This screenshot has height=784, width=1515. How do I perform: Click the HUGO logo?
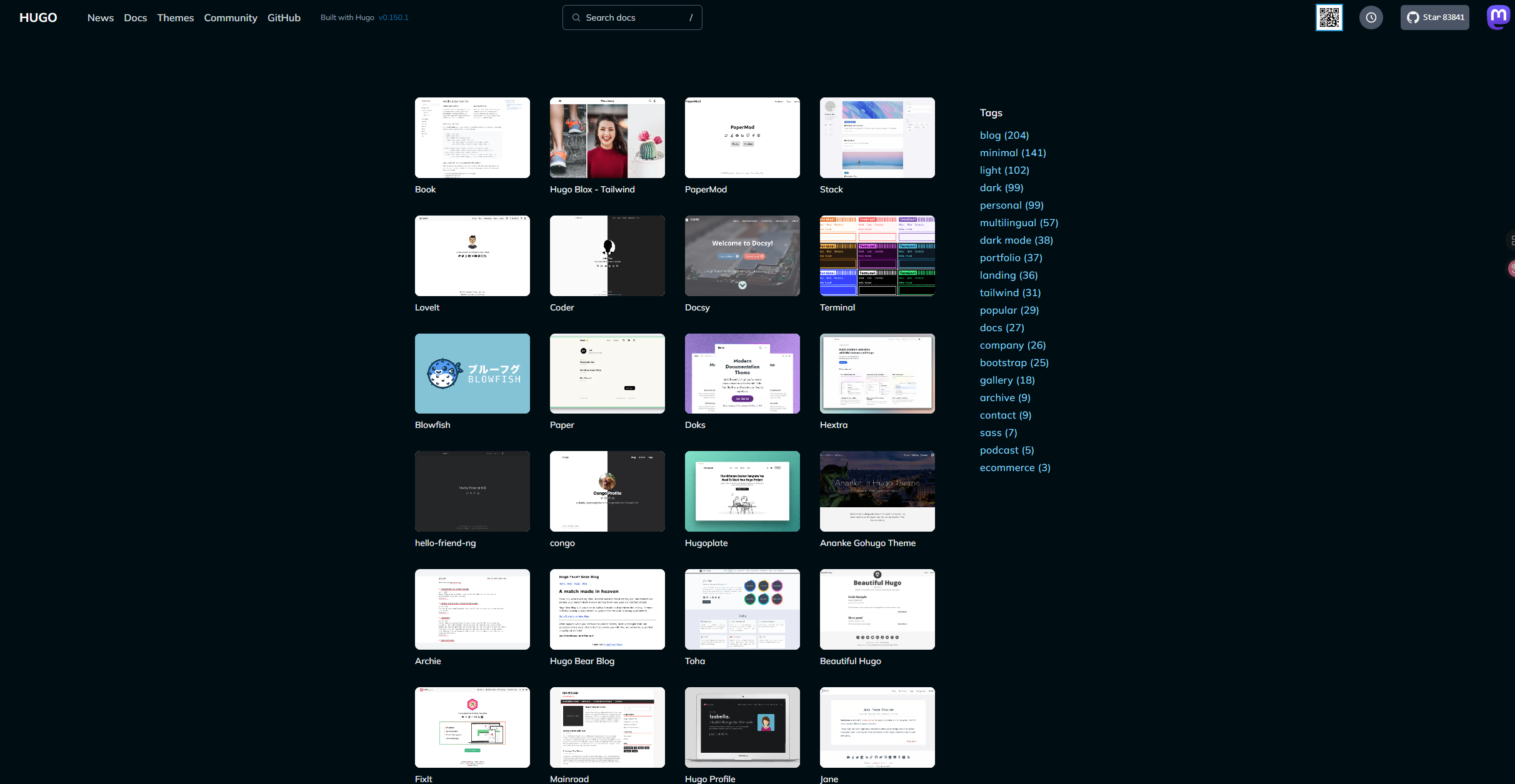(38, 17)
